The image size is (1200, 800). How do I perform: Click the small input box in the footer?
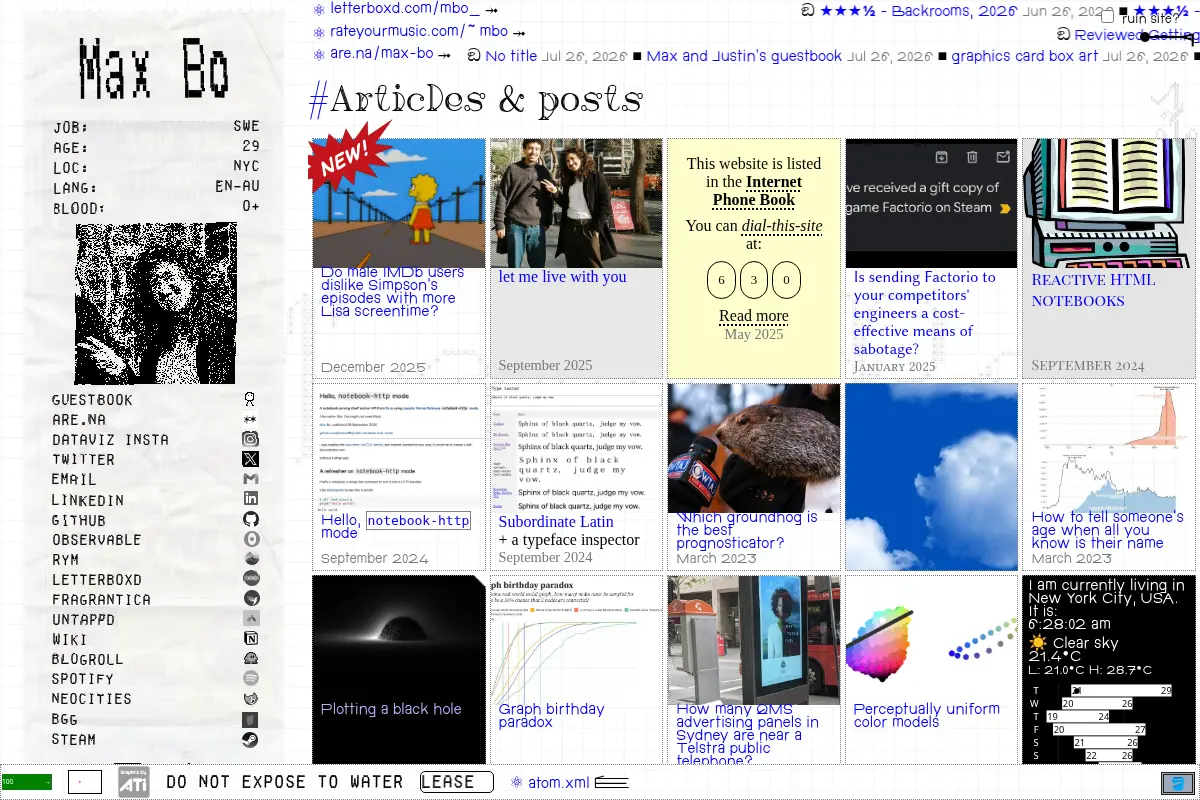85,782
